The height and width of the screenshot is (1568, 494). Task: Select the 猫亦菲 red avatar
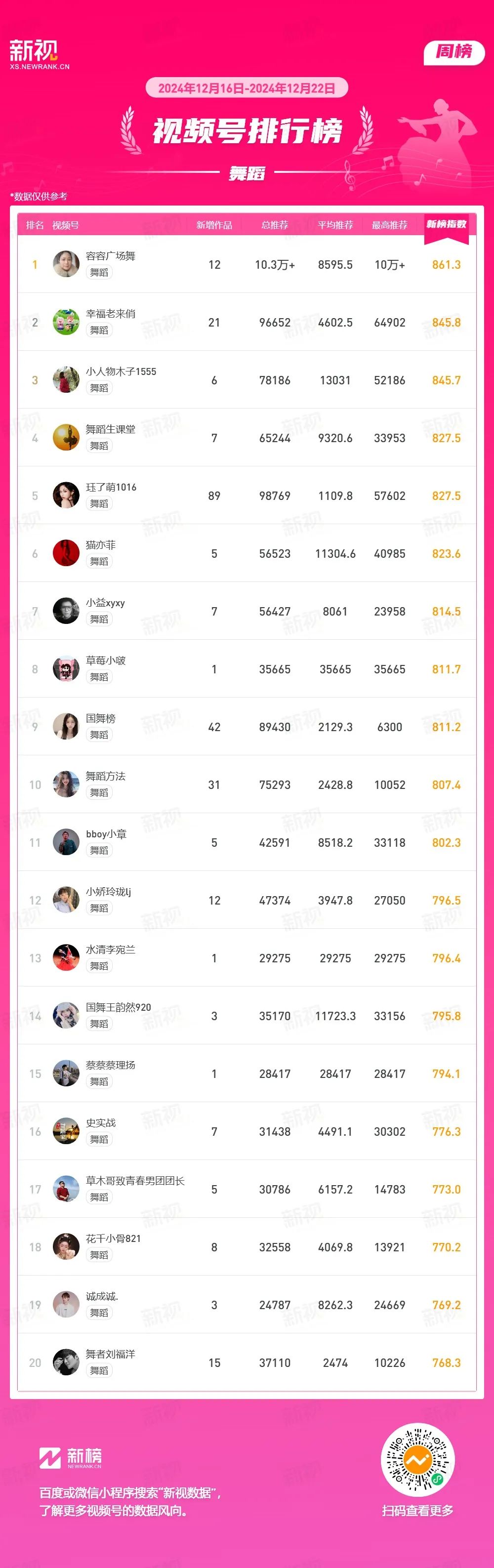tap(66, 553)
